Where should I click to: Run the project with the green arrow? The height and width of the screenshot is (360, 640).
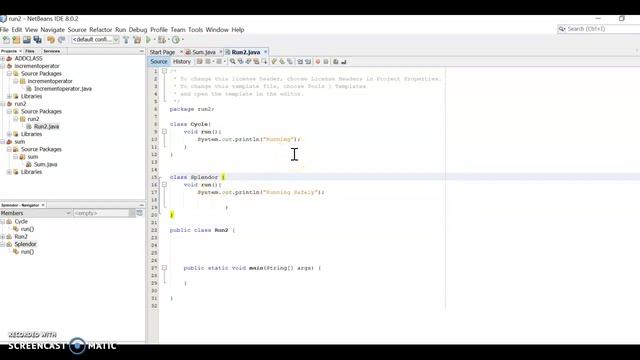149,40
